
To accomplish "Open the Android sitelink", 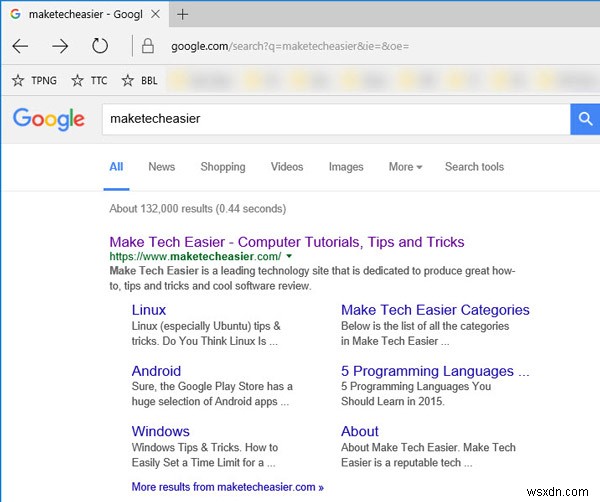I will point(156,371).
